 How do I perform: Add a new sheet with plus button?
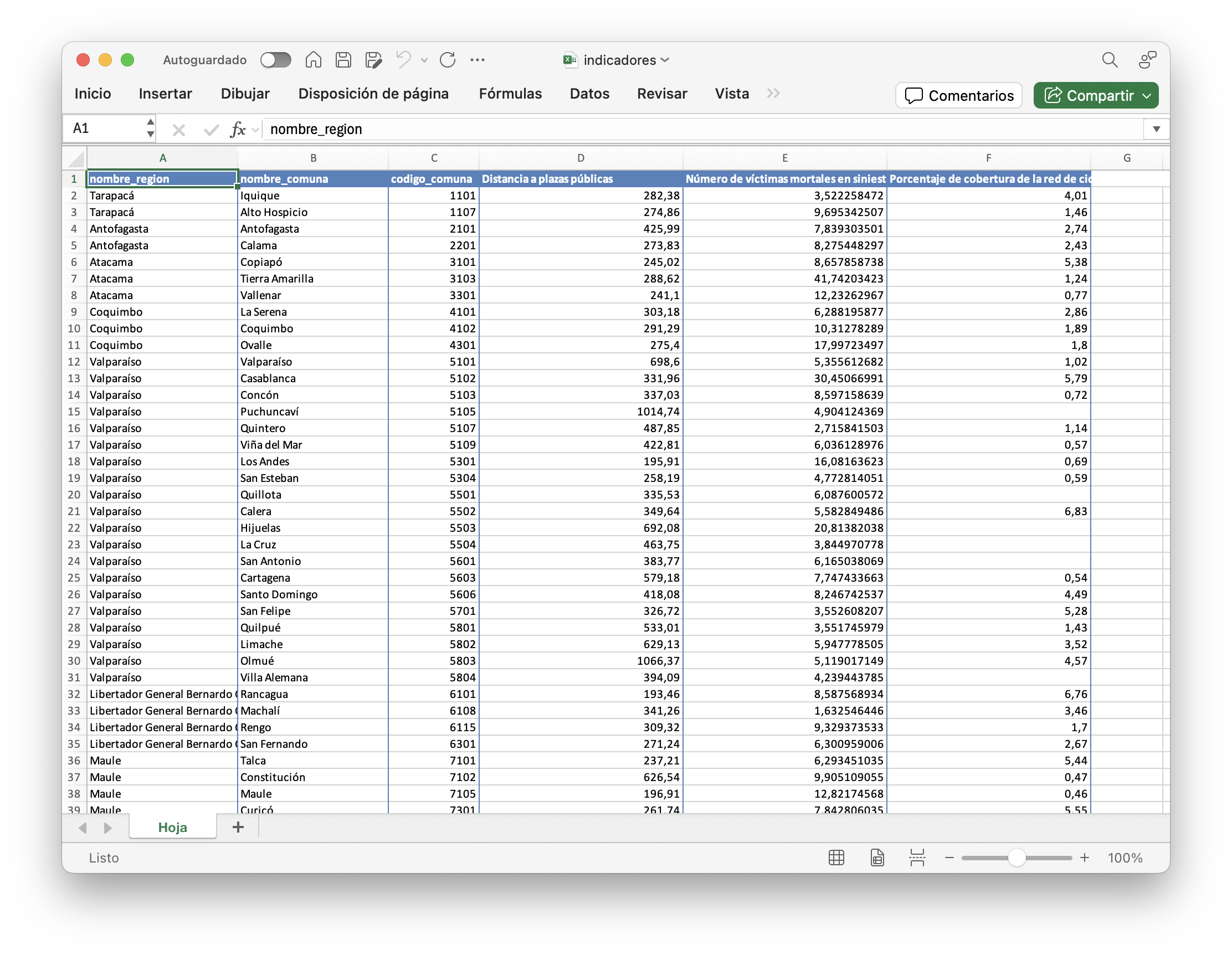(238, 827)
